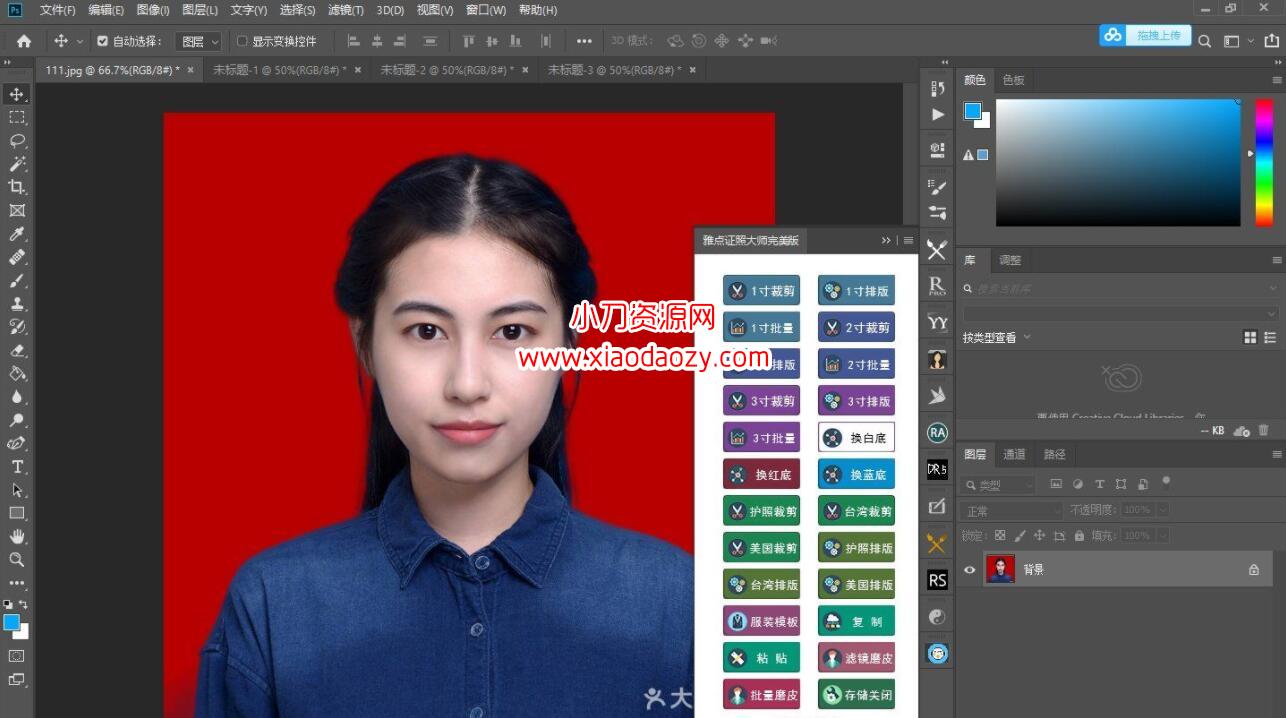Toggle the 自动选择 checkbox
The width and height of the screenshot is (1286, 718).
pyautogui.click(x=102, y=41)
